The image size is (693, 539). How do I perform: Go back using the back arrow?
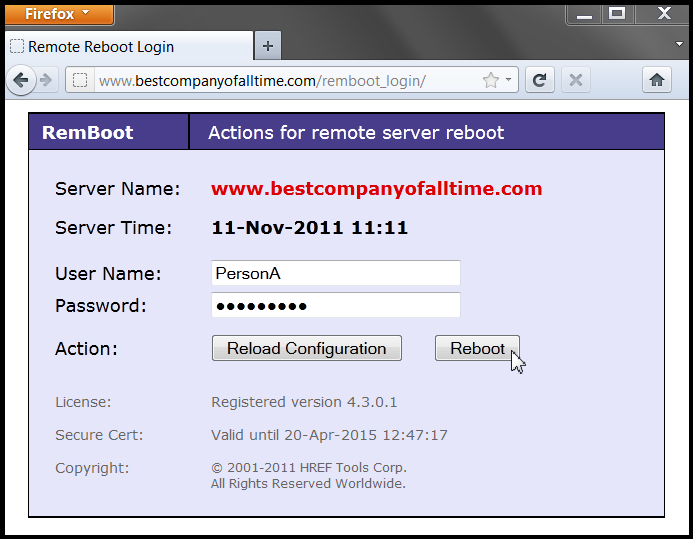[21, 81]
